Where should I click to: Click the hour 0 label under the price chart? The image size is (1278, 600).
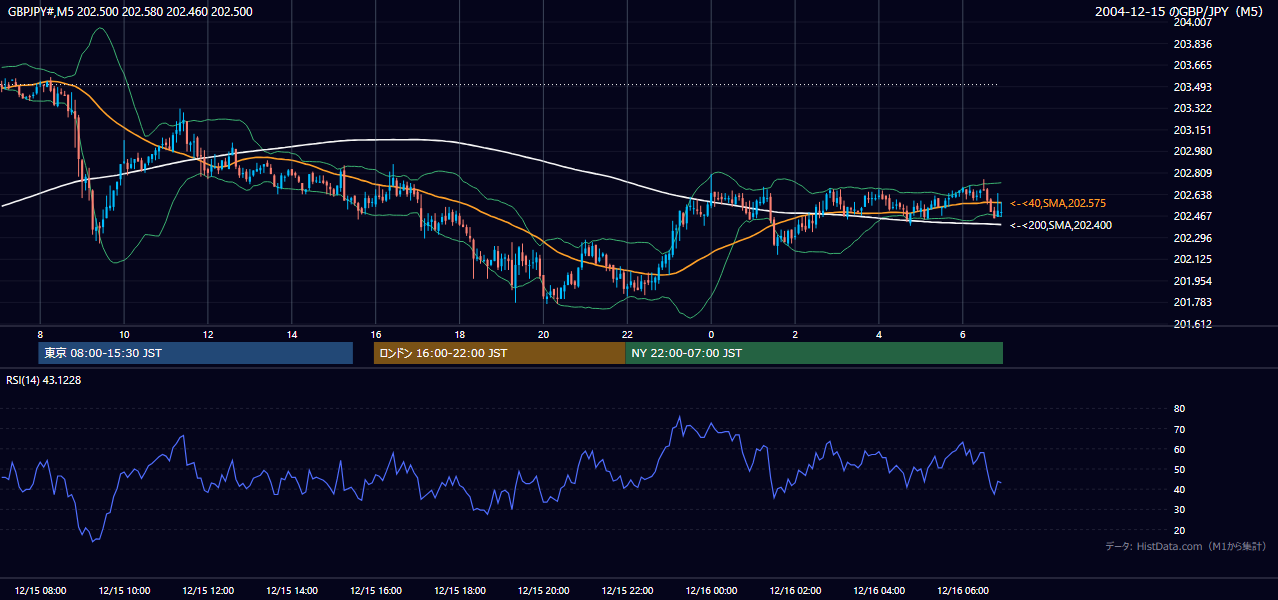click(x=711, y=334)
